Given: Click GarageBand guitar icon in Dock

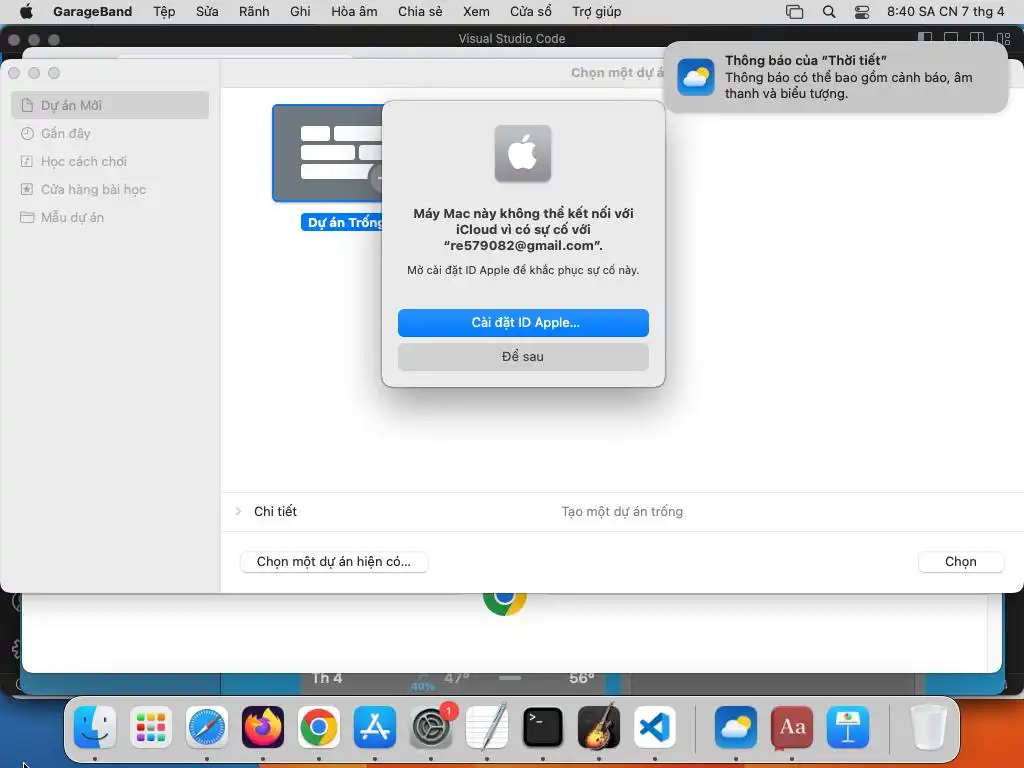Looking at the screenshot, I should point(599,727).
